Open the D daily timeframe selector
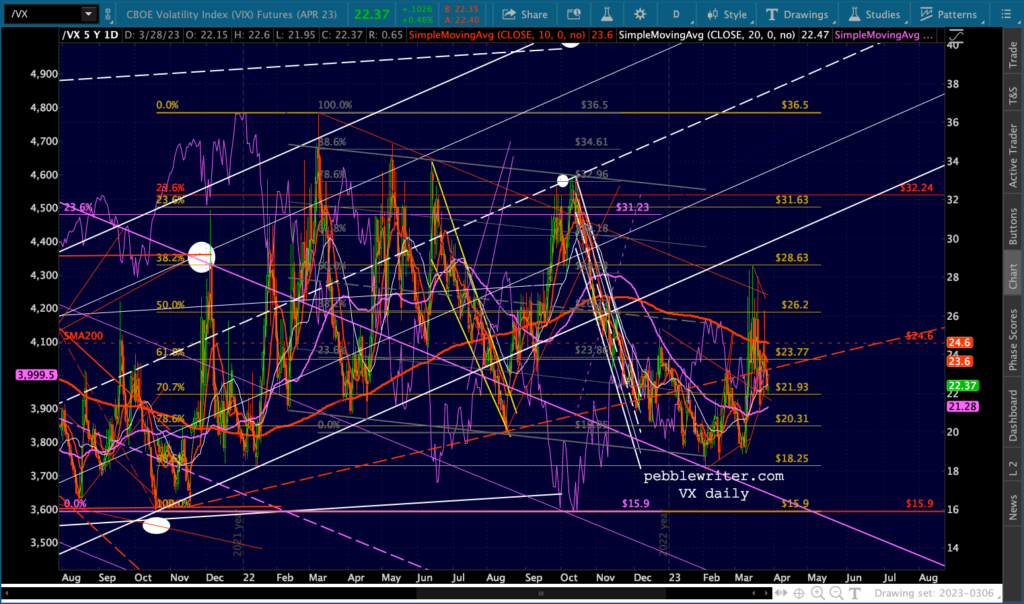 coord(676,14)
